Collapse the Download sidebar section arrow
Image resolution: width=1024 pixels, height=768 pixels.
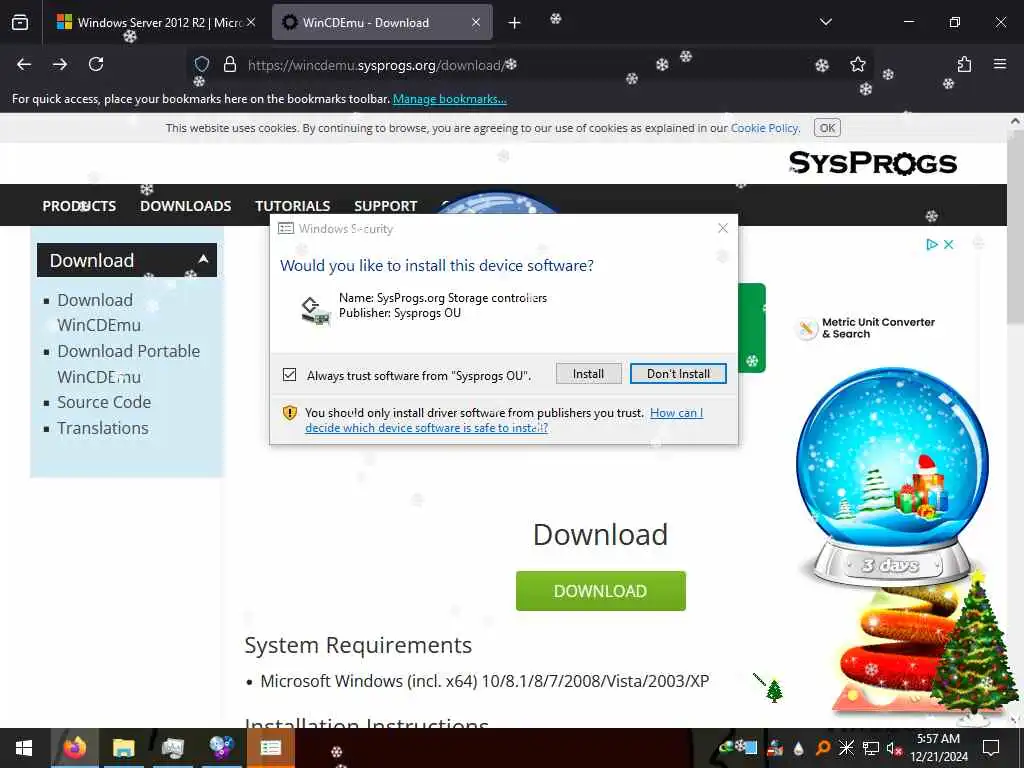[203, 259]
